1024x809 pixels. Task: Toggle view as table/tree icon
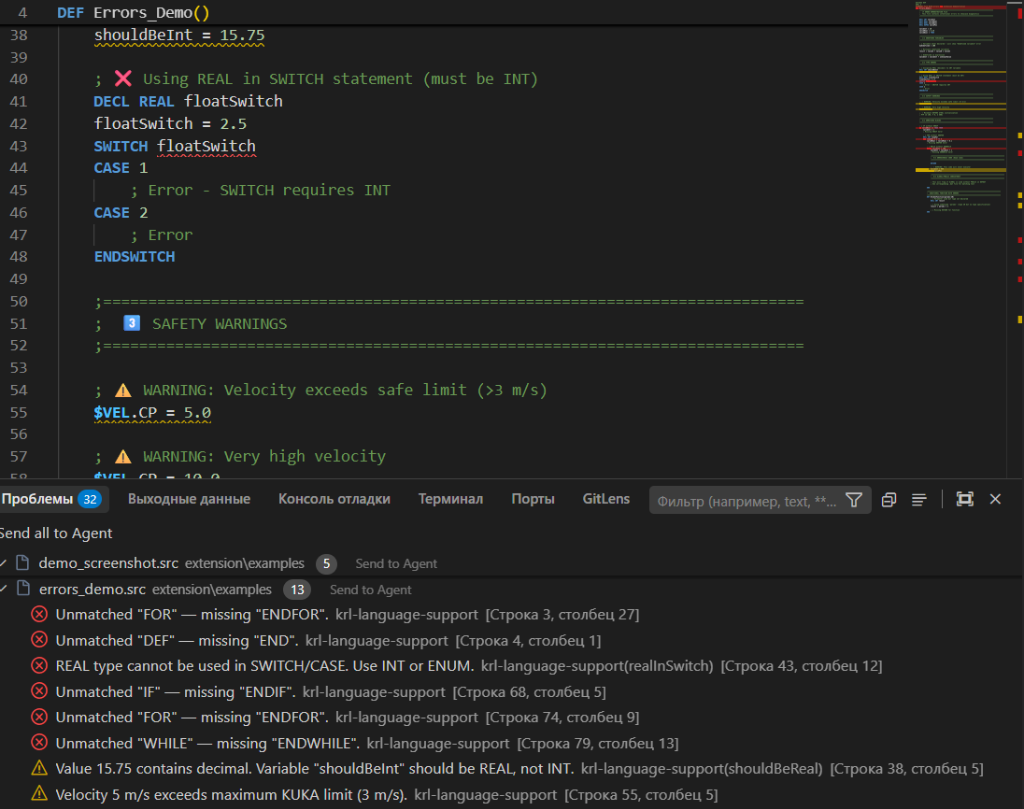[x=919, y=500]
